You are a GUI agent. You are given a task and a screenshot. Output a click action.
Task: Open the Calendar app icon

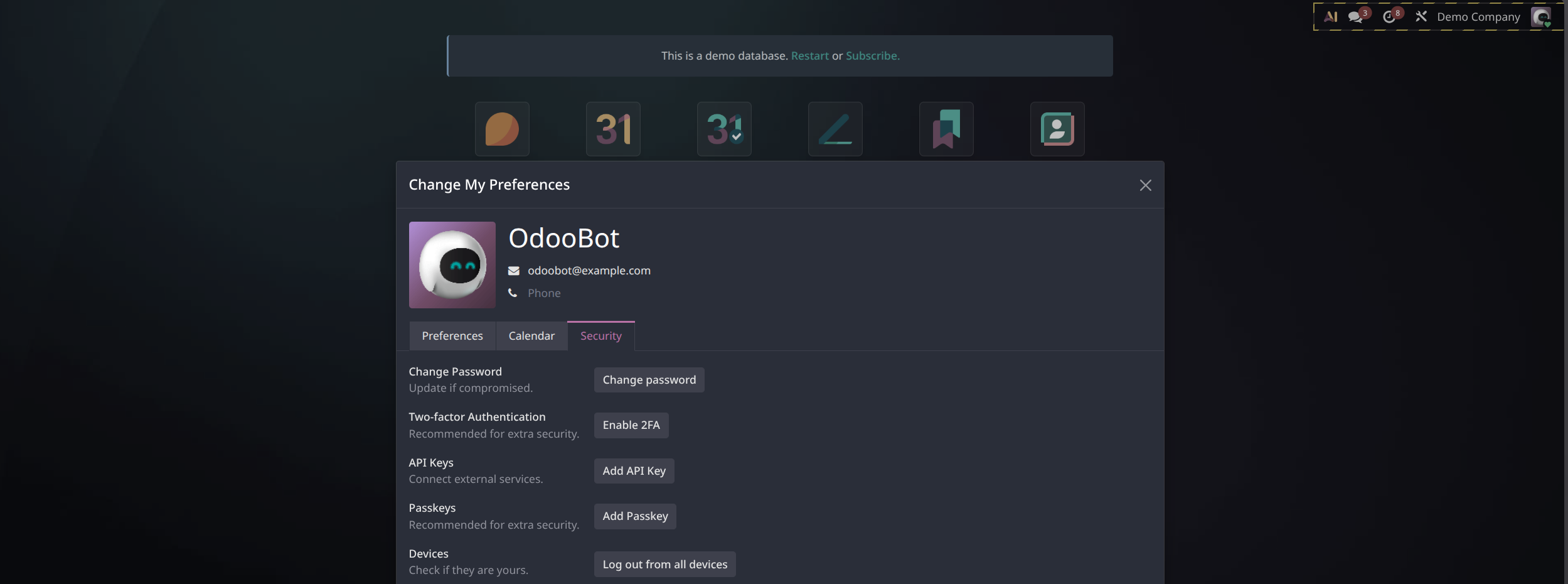tap(613, 129)
